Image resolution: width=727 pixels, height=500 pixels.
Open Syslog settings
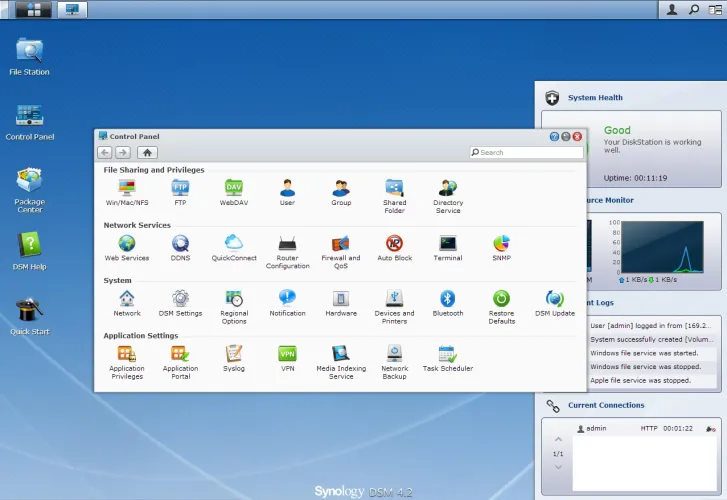[234, 358]
